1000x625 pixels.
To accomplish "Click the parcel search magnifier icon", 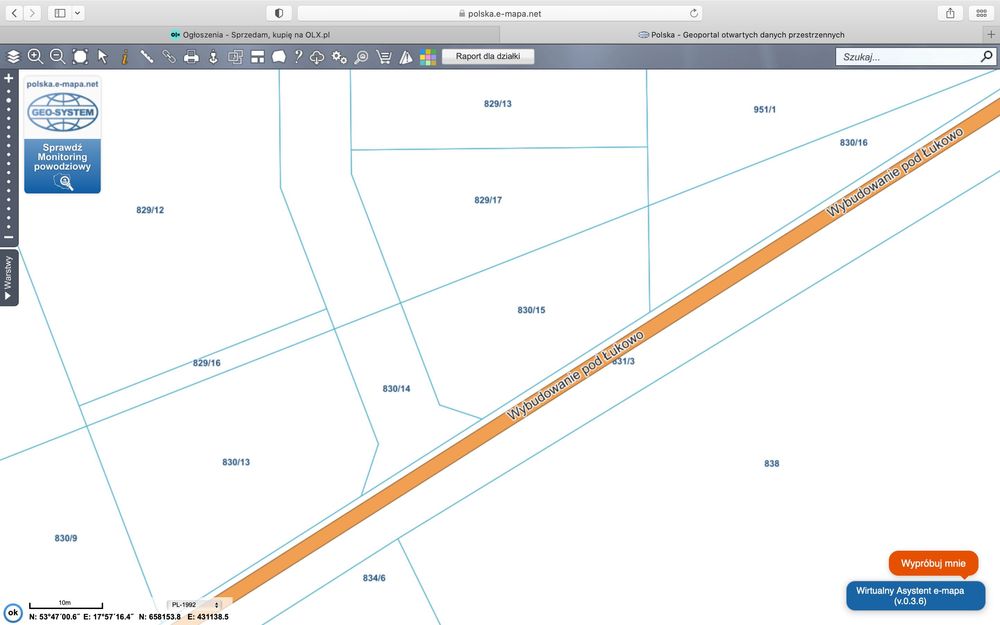I will tap(361, 57).
